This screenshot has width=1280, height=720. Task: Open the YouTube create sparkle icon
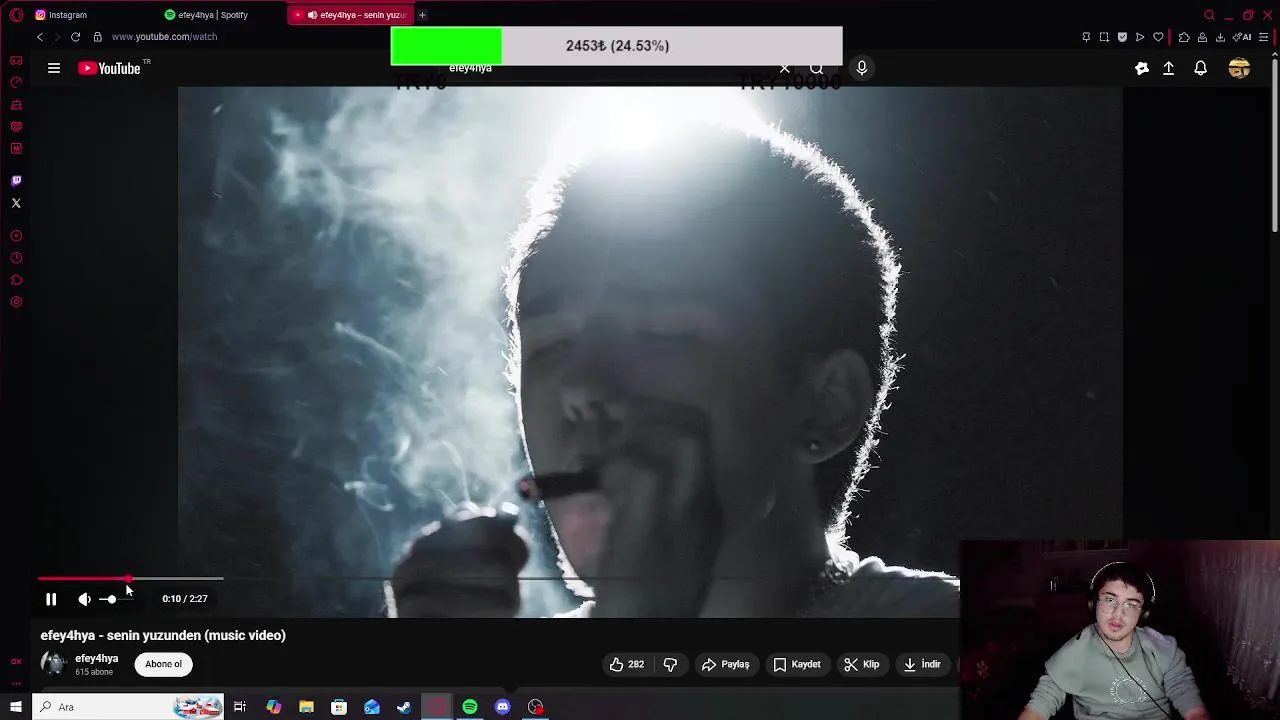tap(1142, 68)
